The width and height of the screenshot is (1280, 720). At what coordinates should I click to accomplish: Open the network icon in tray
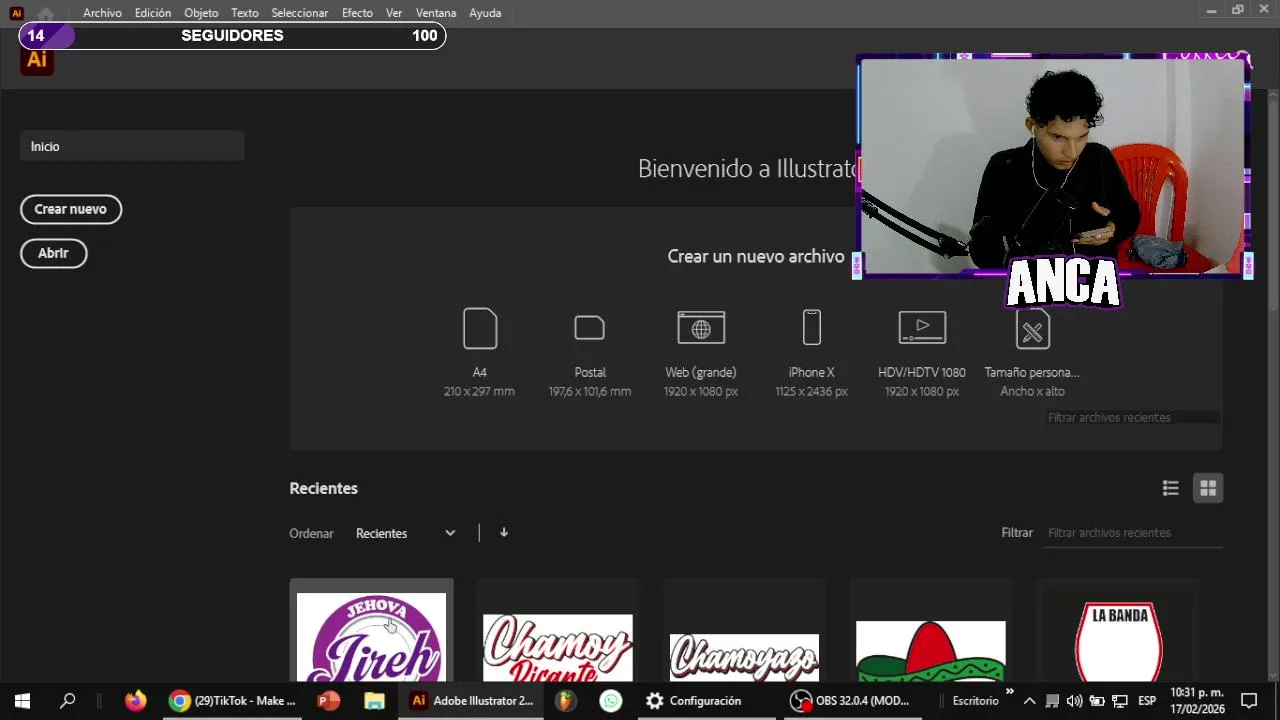click(1120, 701)
